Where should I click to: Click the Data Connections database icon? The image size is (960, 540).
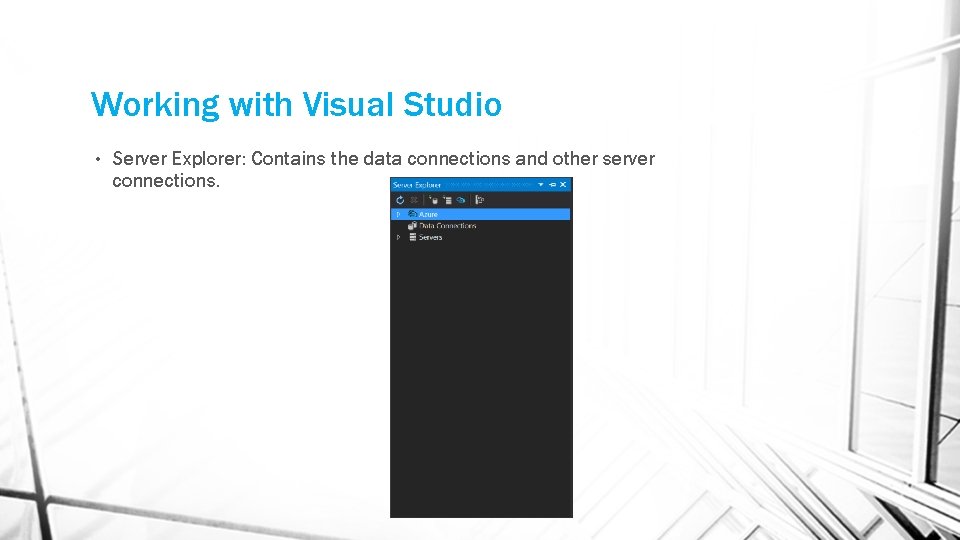pyautogui.click(x=413, y=226)
